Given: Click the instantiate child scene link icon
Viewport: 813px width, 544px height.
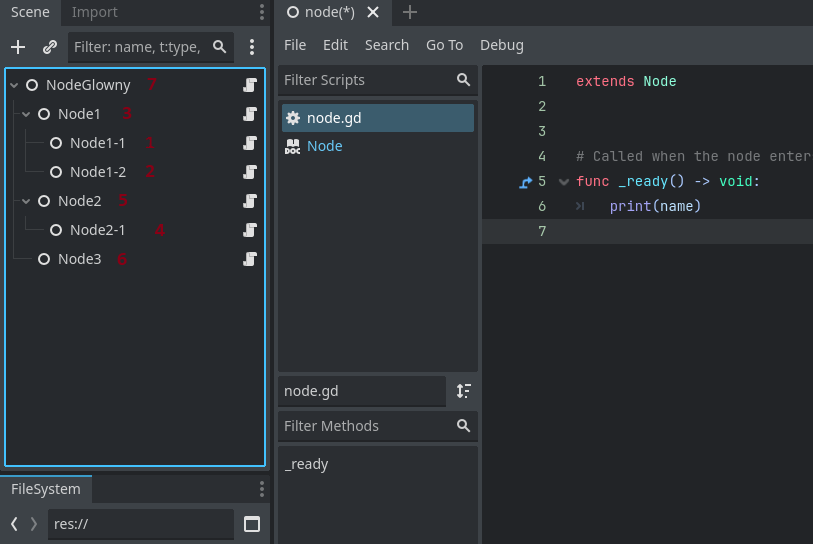Looking at the screenshot, I should tap(50, 47).
